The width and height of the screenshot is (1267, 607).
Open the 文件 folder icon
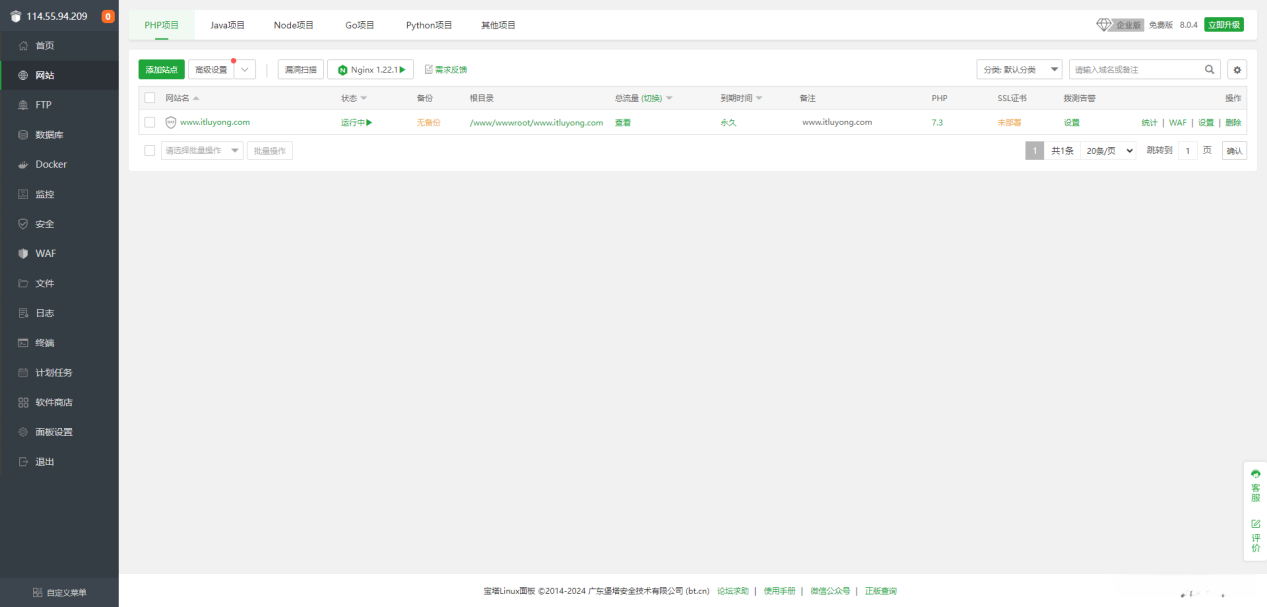click(24, 283)
